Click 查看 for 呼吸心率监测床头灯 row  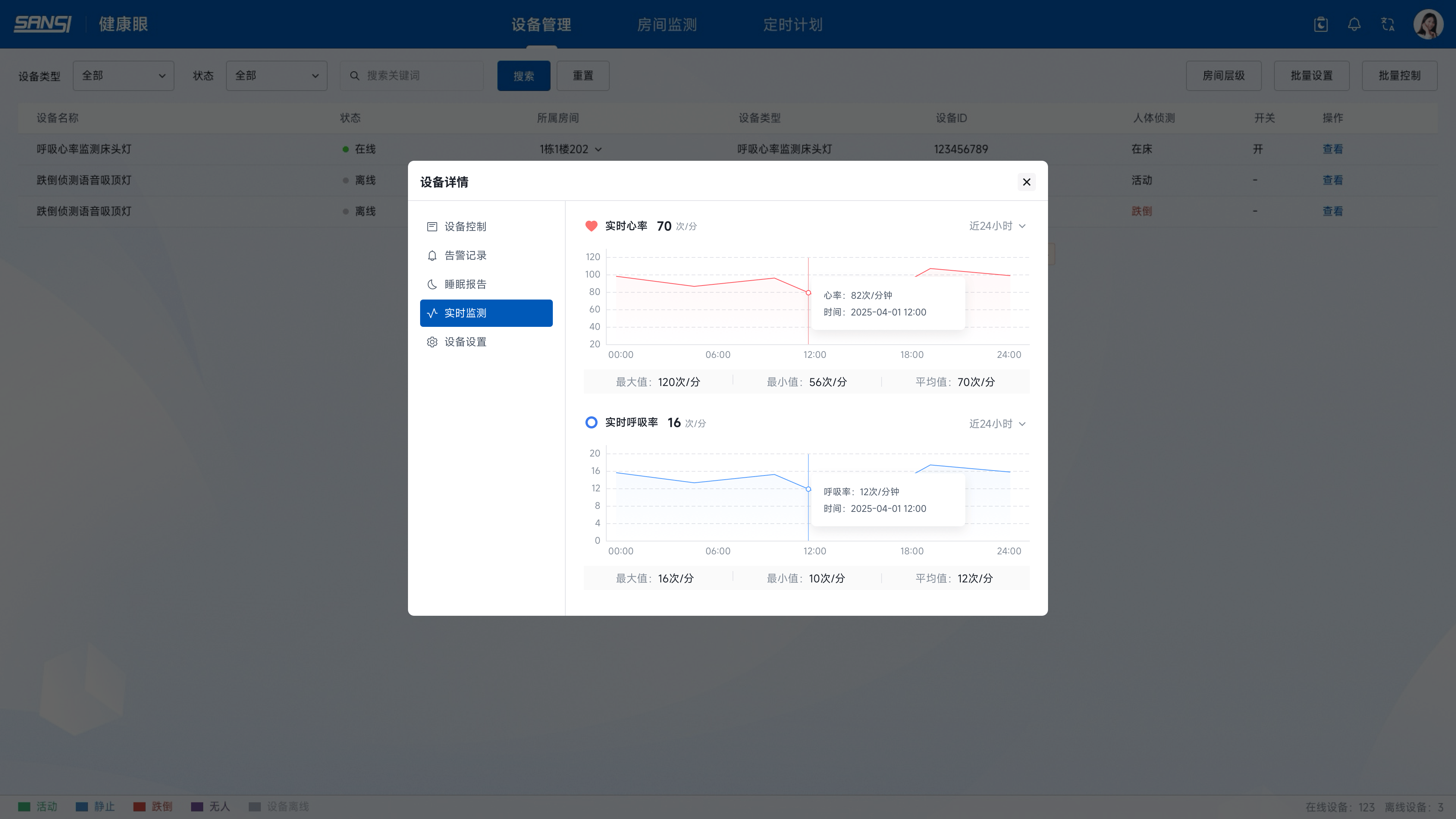pyautogui.click(x=1332, y=149)
